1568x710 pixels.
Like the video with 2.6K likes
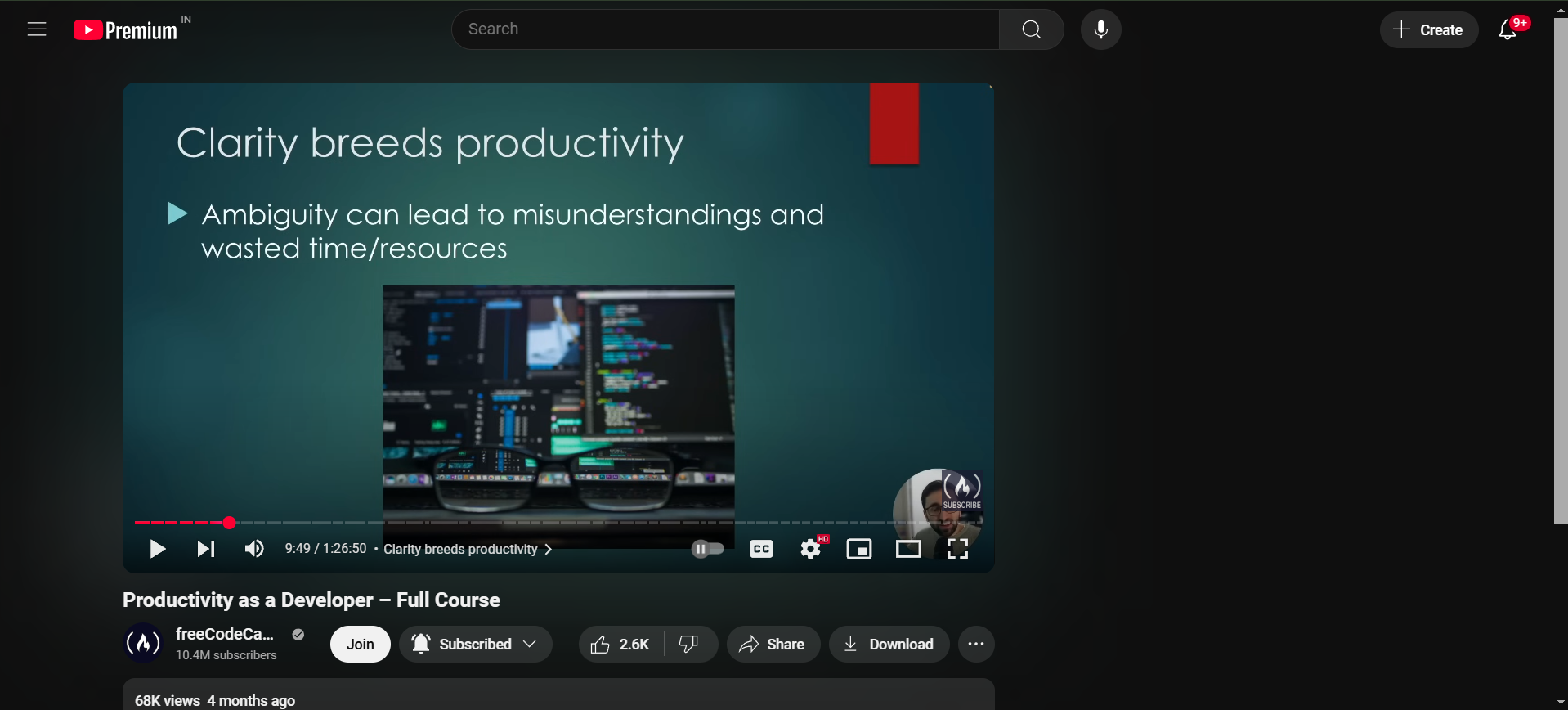621,644
